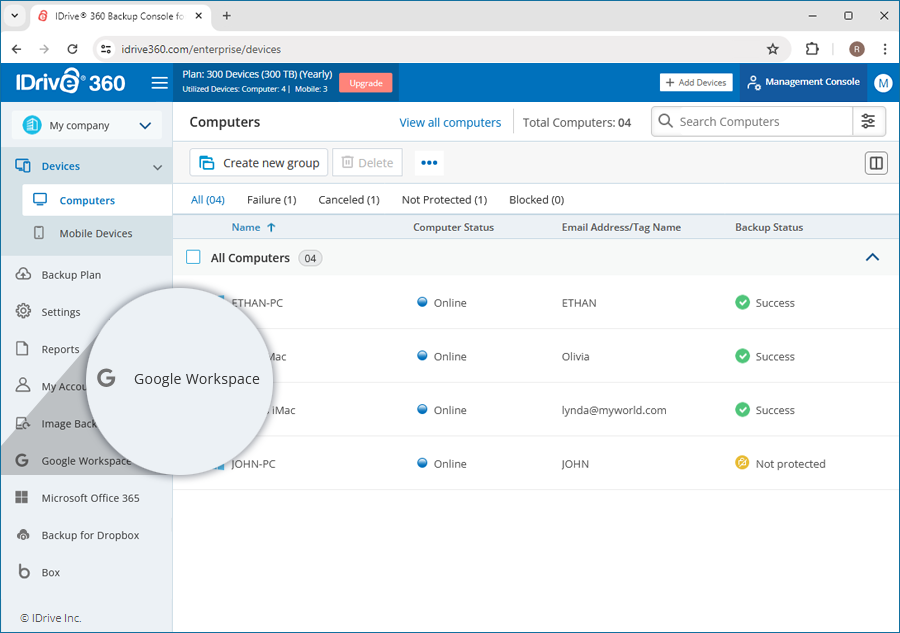Follow the View all computers link
This screenshot has width=900, height=633.
click(450, 122)
